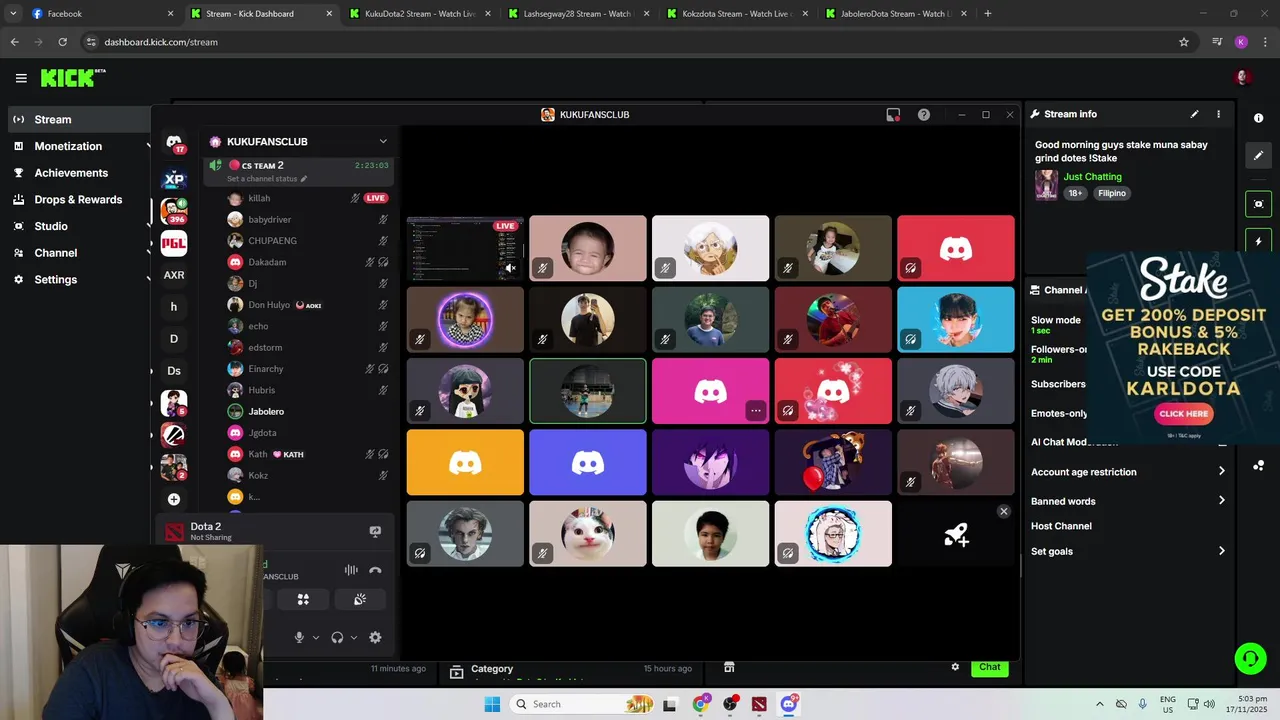The height and width of the screenshot is (720, 1280).
Task: Open microphone input device dropdown arrow
Action: [x=316, y=637]
